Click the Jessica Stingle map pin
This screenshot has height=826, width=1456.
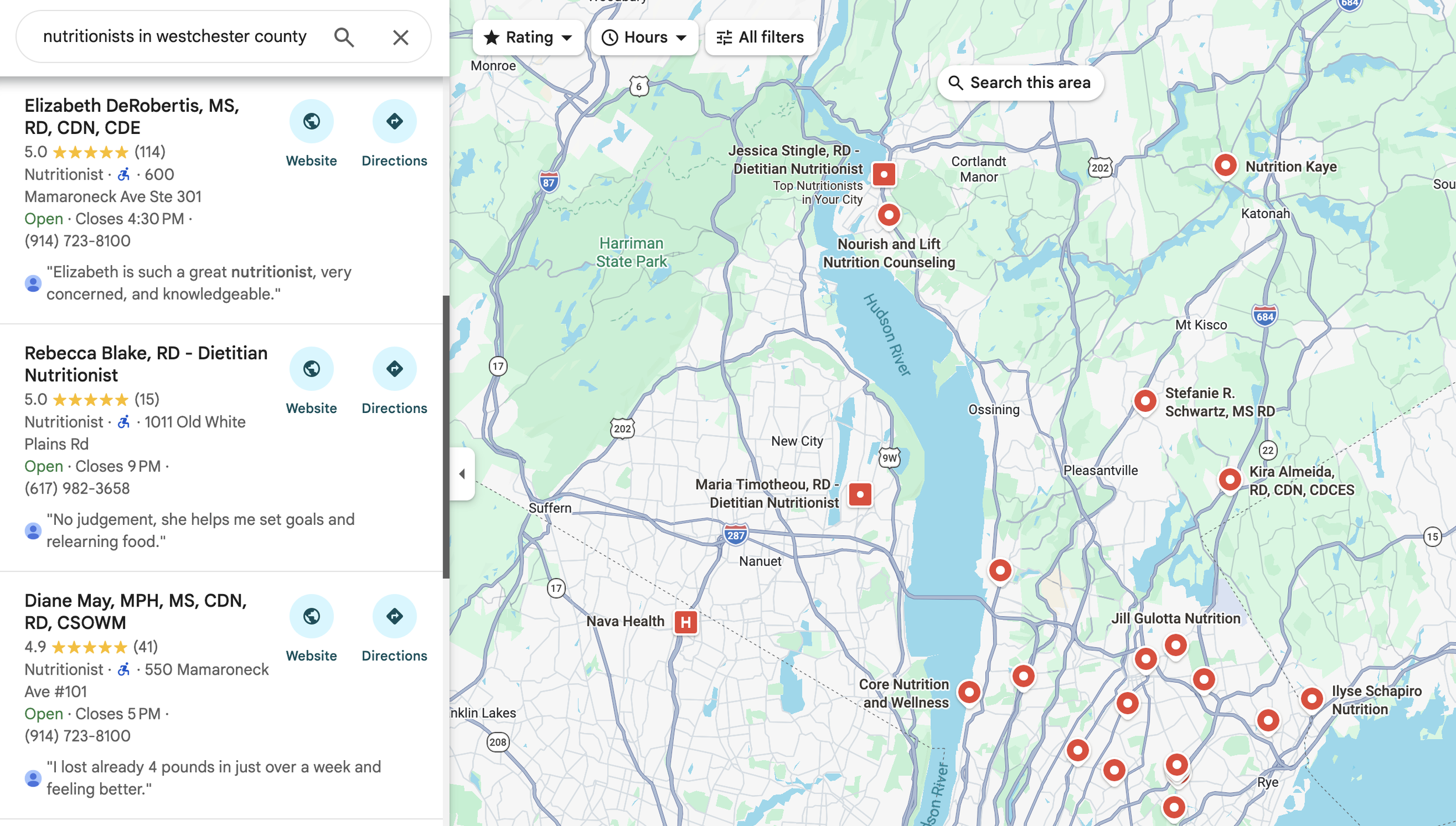[884, 174]
